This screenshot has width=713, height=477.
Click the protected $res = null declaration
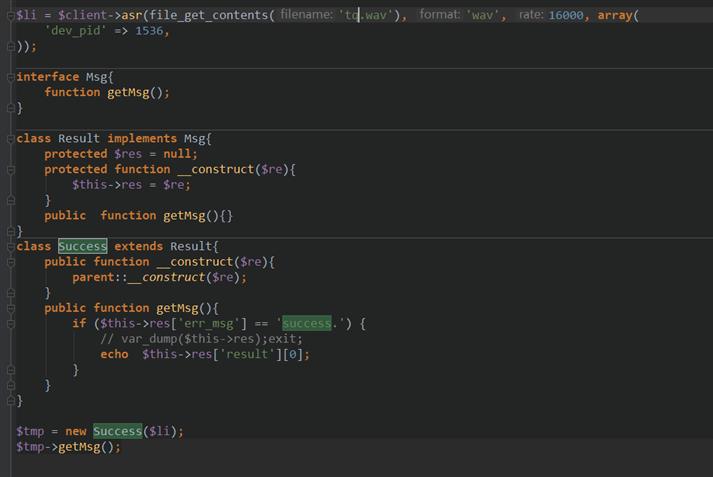pyautogui.click(x=121, y=154)
